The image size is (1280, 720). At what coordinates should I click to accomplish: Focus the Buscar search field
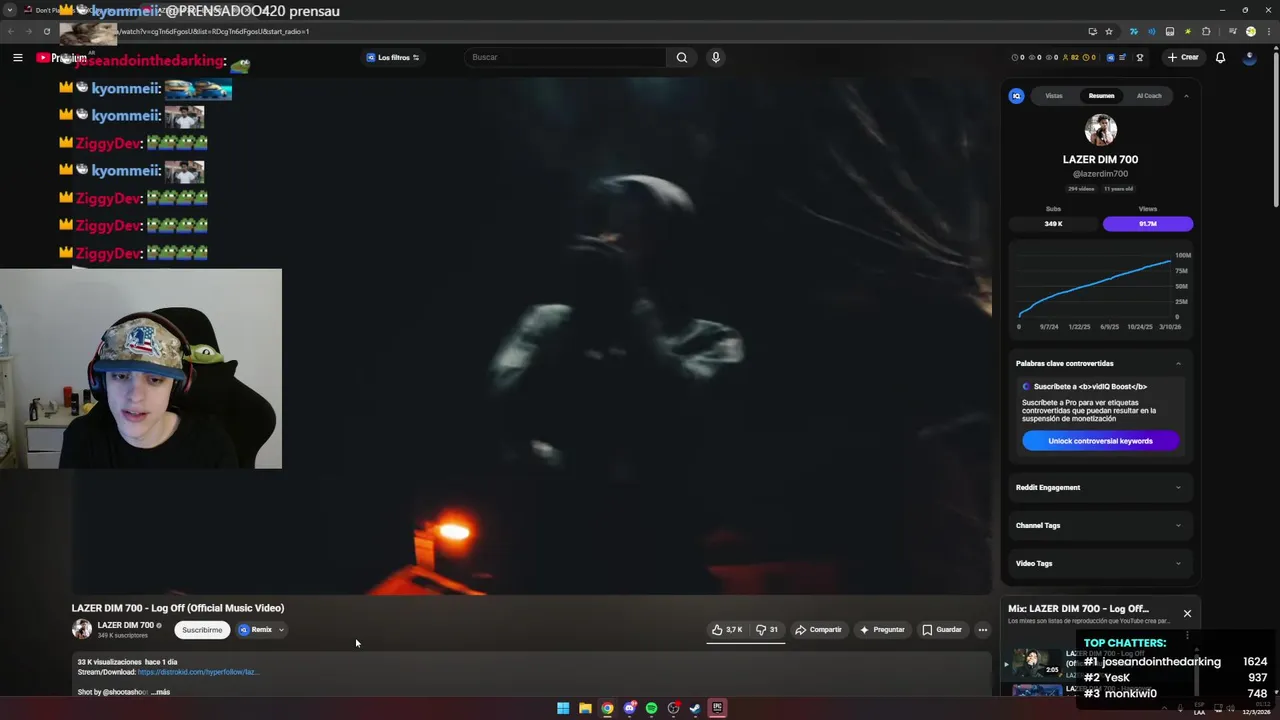566,57
